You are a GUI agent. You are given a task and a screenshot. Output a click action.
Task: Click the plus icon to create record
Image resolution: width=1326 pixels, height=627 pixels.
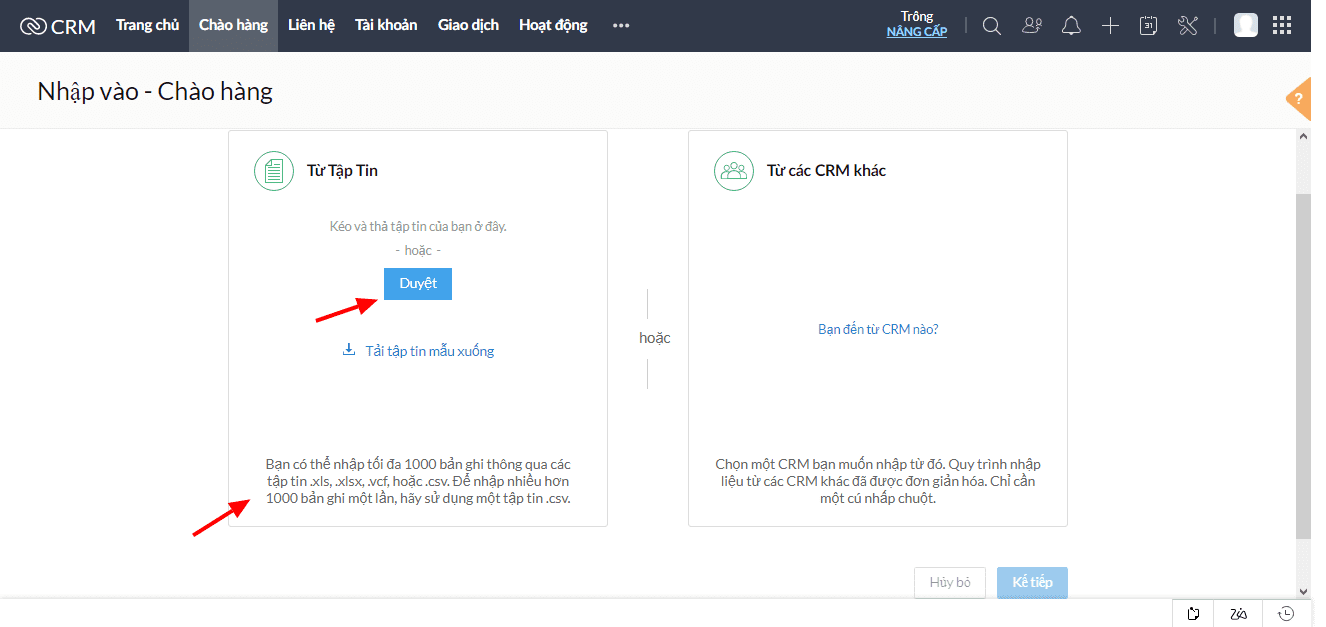tap(1110, 26)
